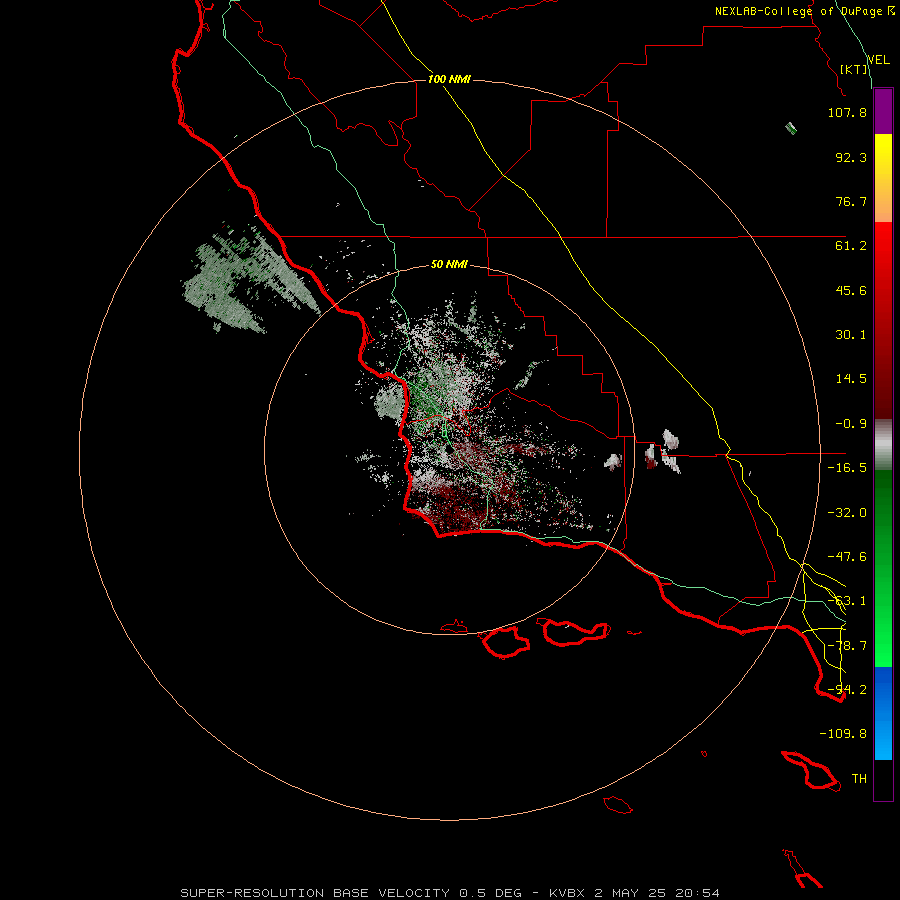900x900 pixels.
Task: Pick the blue segment of velocity color bar
Action: [883, 713]
